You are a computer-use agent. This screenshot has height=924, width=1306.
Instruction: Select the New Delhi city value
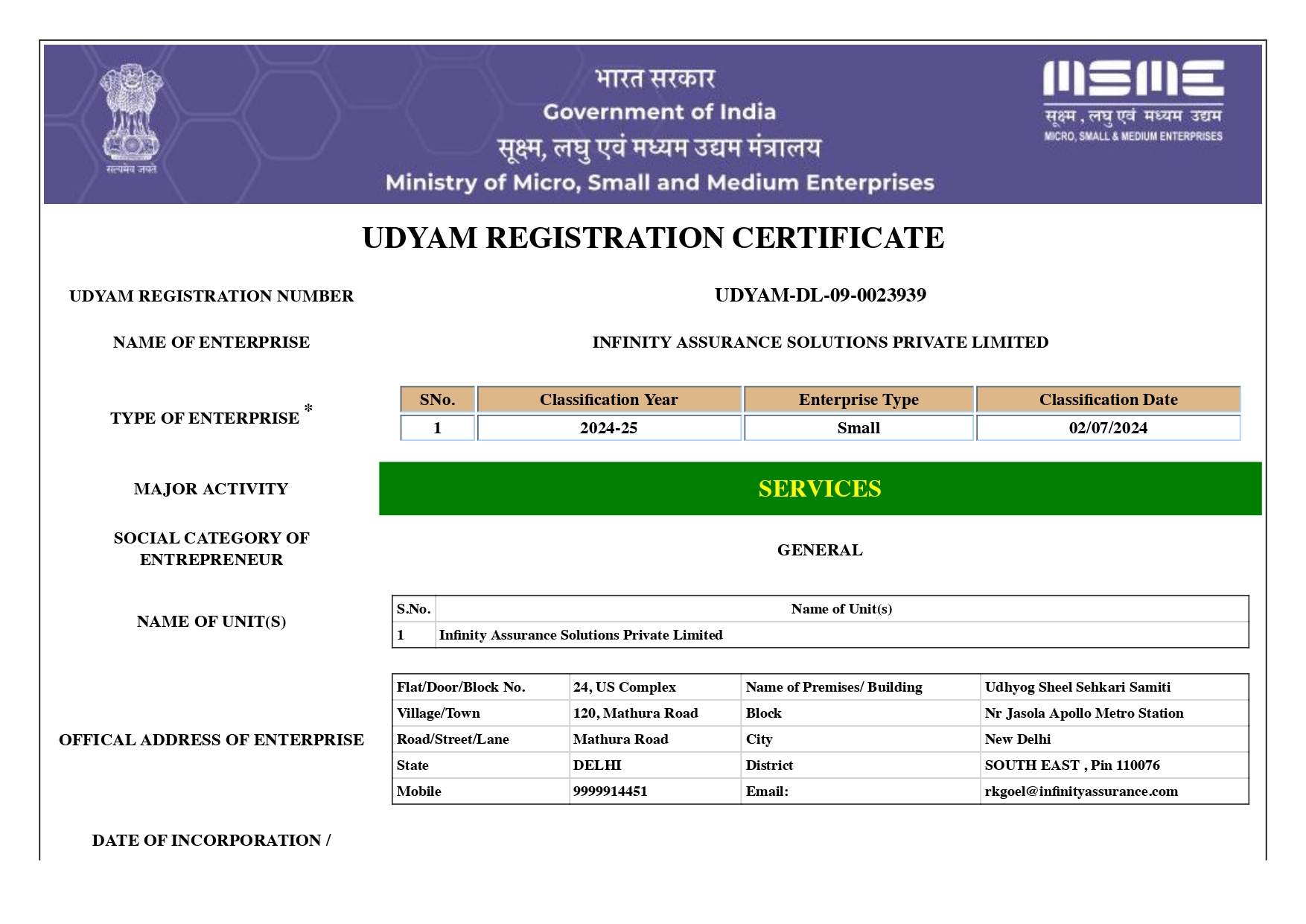tap(1018, 739)
